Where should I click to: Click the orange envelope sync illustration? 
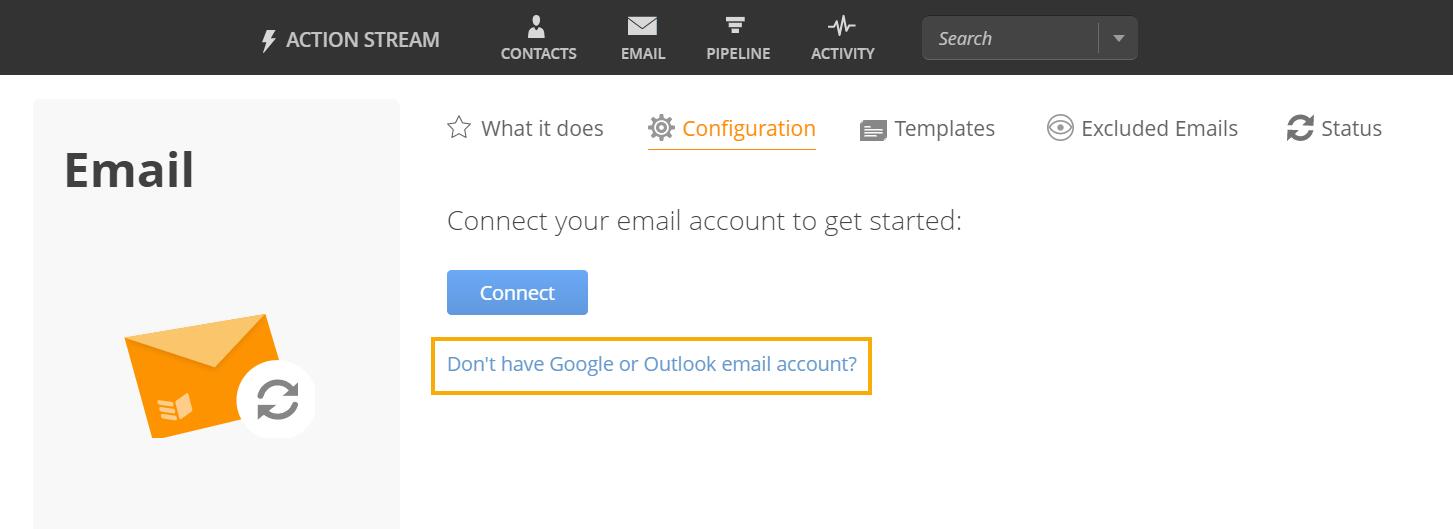click(220, 377)
